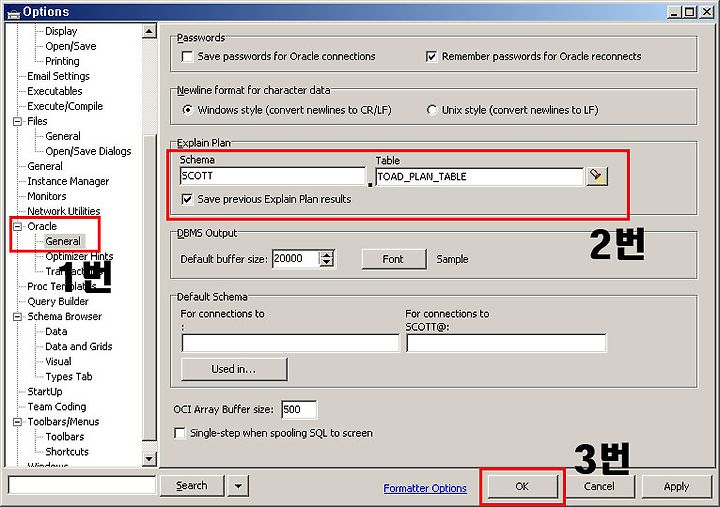Click the Font button in DBMS Output
This screenshot has height=507, width=720.
393,259
